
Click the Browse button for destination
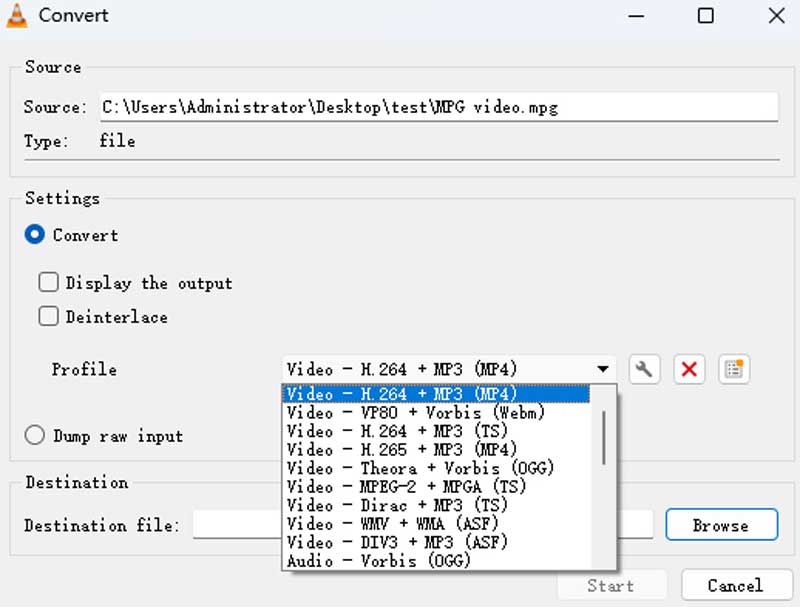coord(721,525)
